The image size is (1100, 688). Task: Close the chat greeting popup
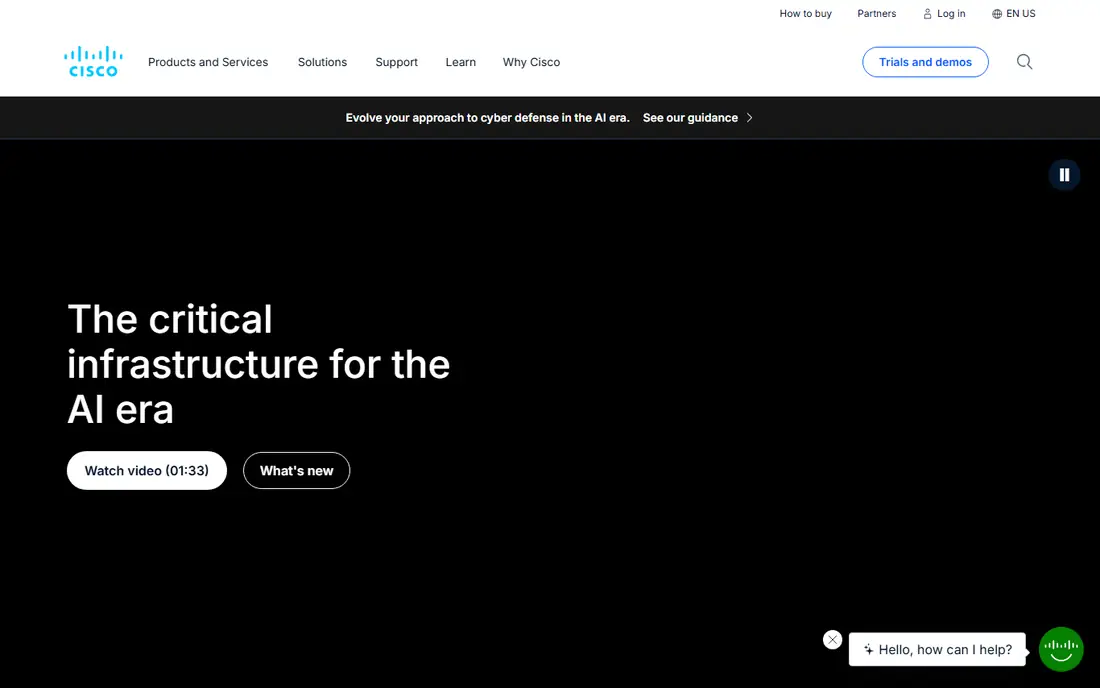pyautogui.click(x=833, y=640)
